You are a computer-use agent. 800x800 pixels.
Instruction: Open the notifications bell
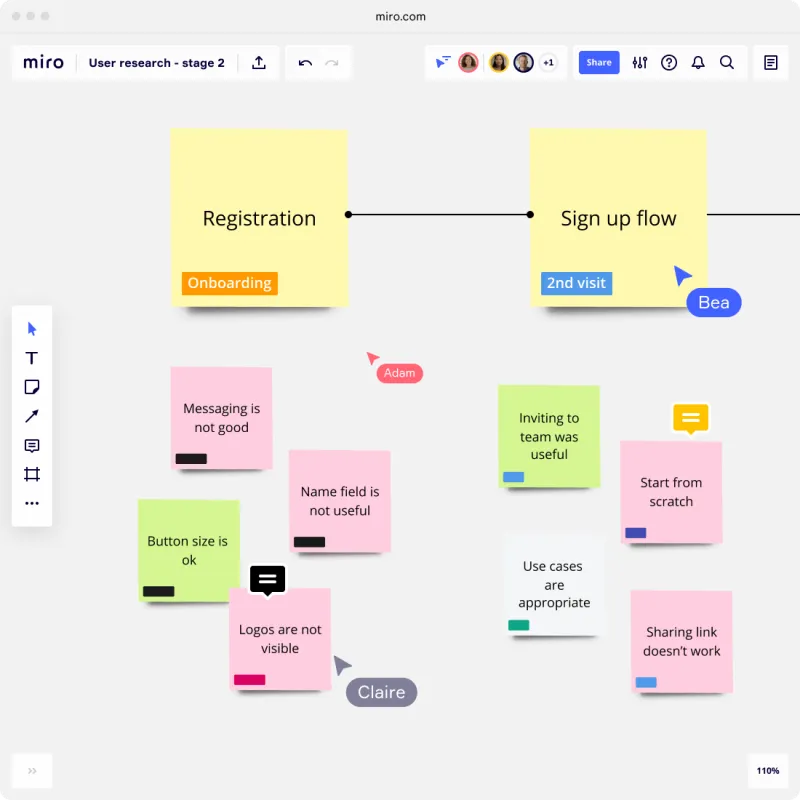click(698, 63)
